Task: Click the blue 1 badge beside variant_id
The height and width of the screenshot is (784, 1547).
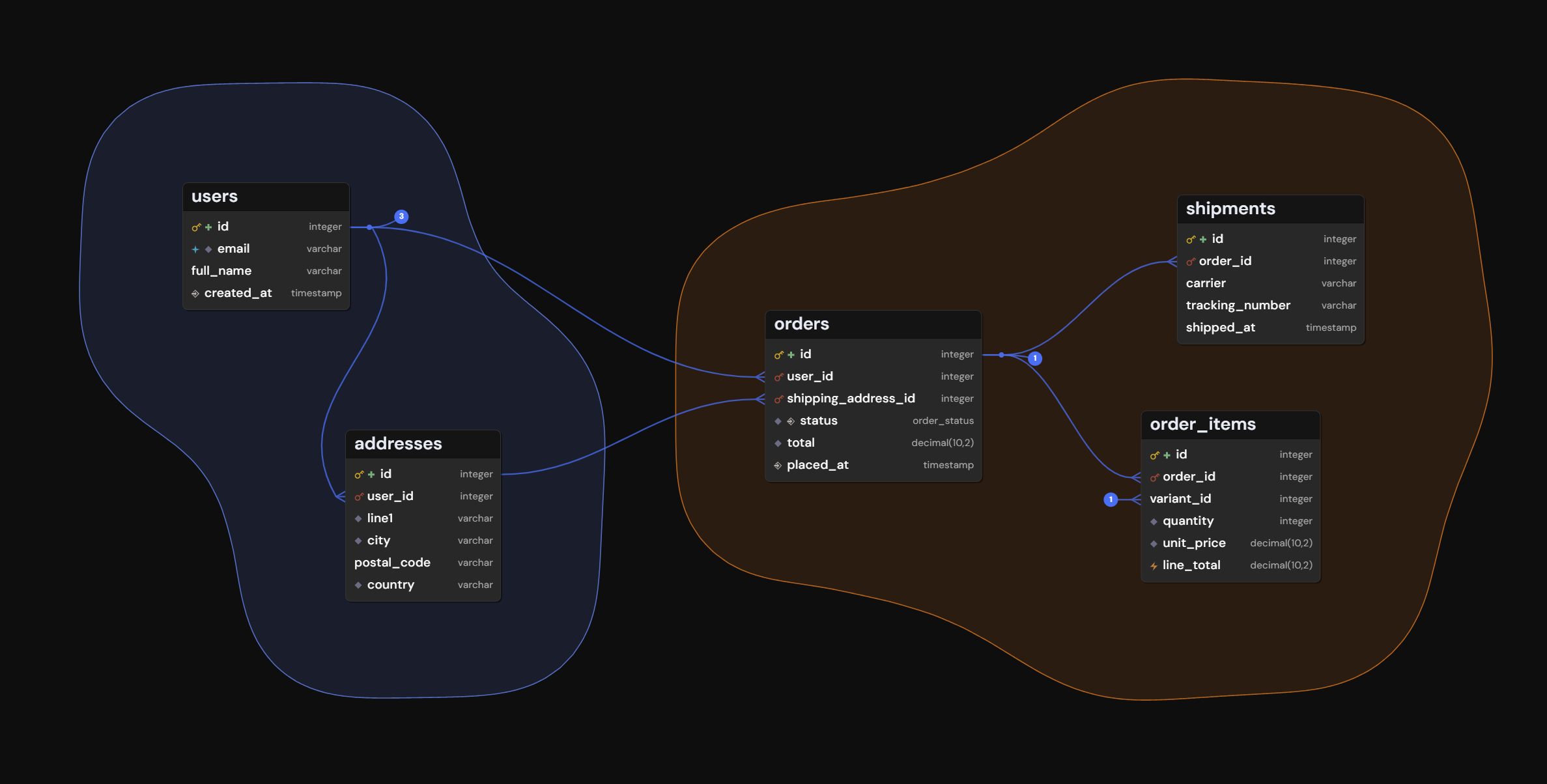Action: [x=1111, y=499]
